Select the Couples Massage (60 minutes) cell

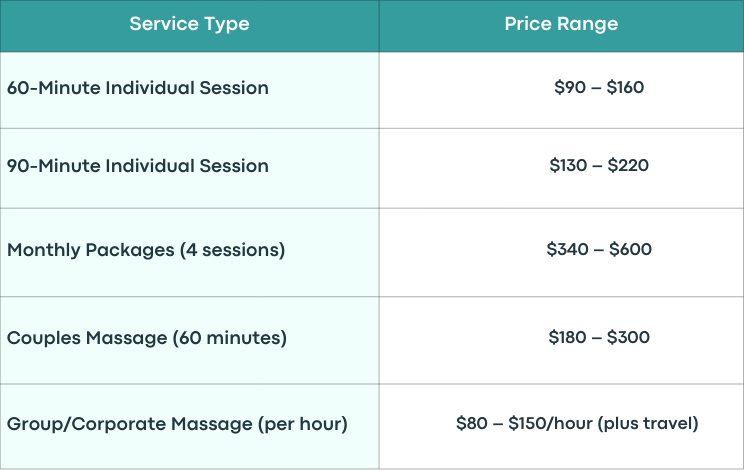pyautogui.click(x=189, y=340)
